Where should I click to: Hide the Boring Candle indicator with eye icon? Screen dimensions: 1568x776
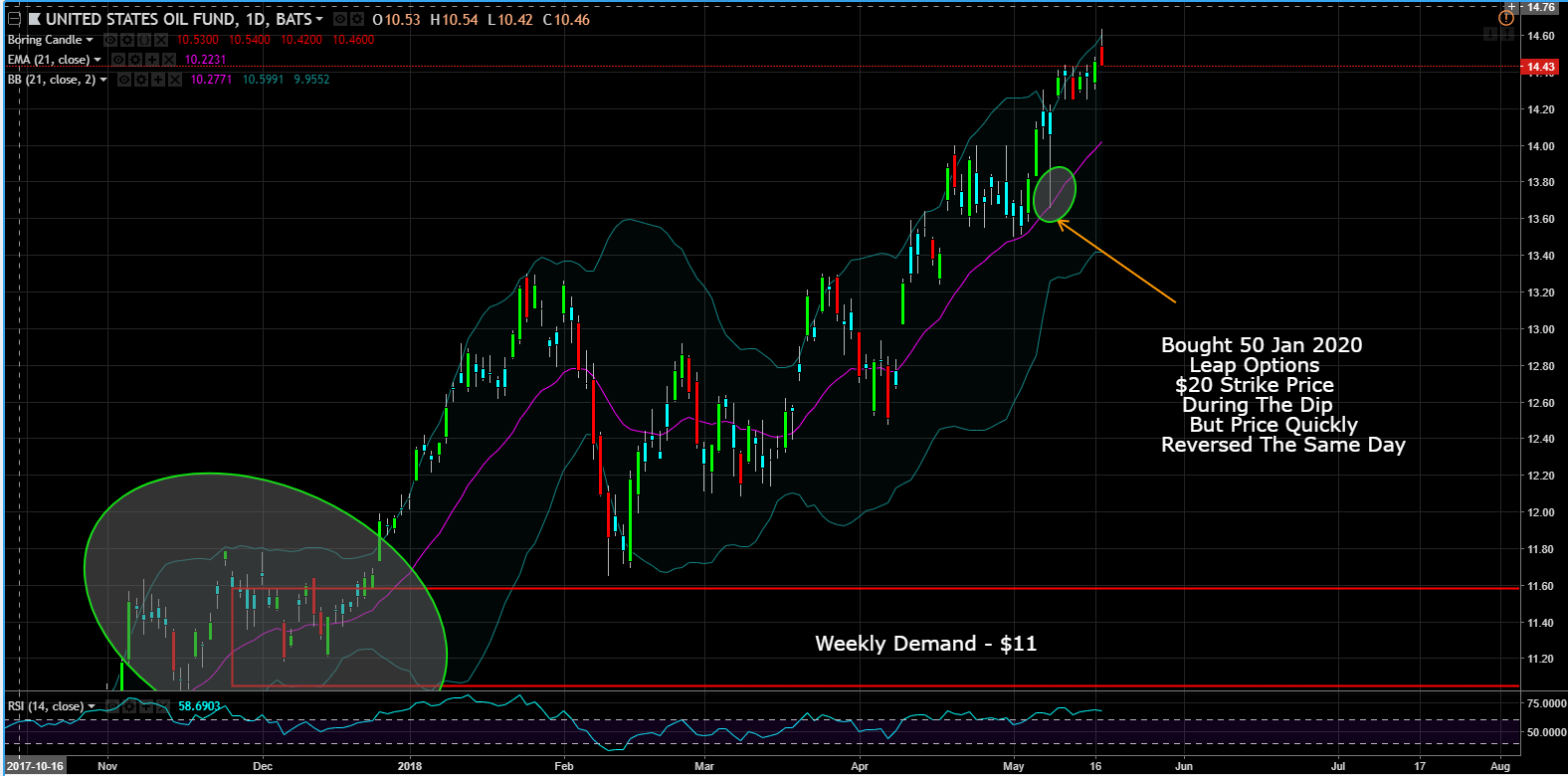(x=110, y=40)
